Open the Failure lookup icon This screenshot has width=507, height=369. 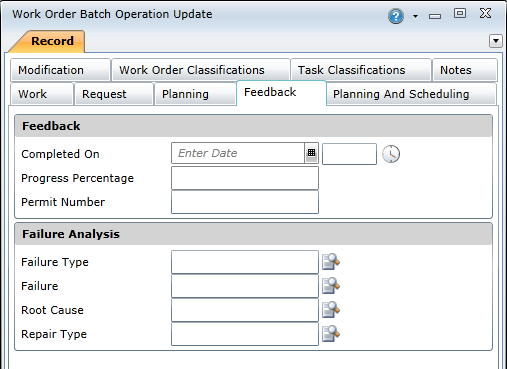tap(331, 286)
